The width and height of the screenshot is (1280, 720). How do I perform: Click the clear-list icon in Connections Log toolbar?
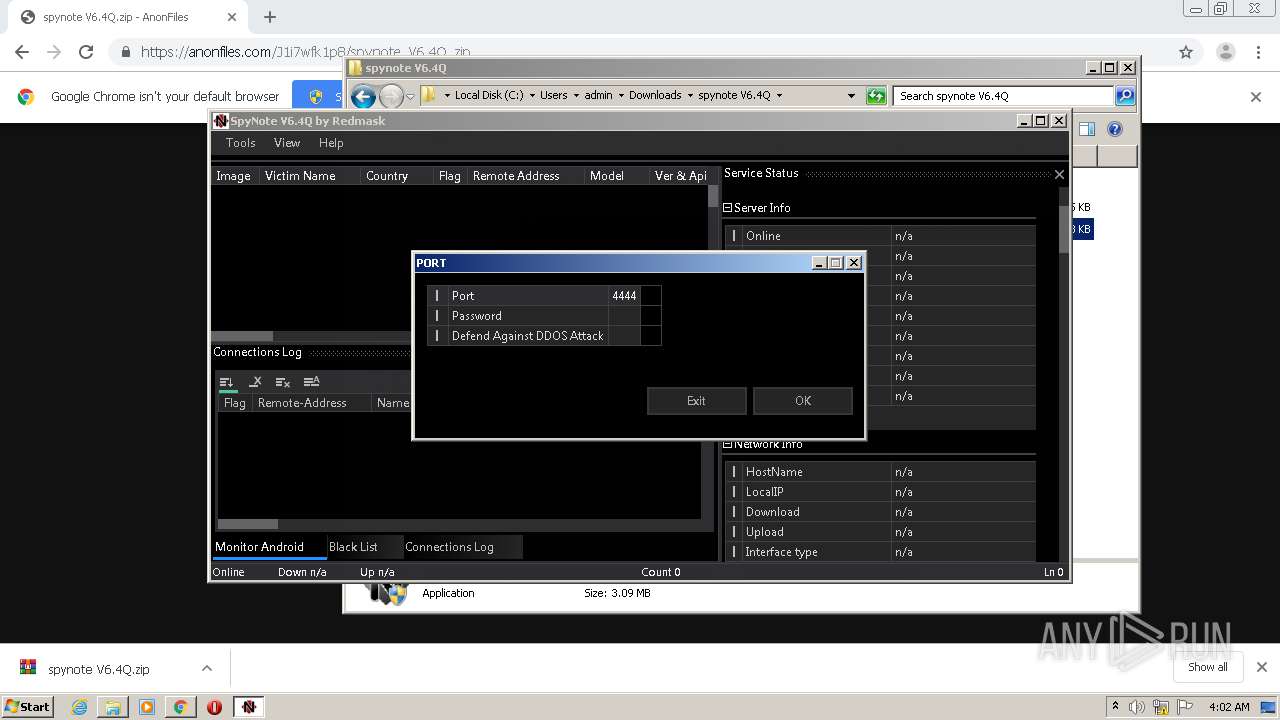[x=283, y=382]
